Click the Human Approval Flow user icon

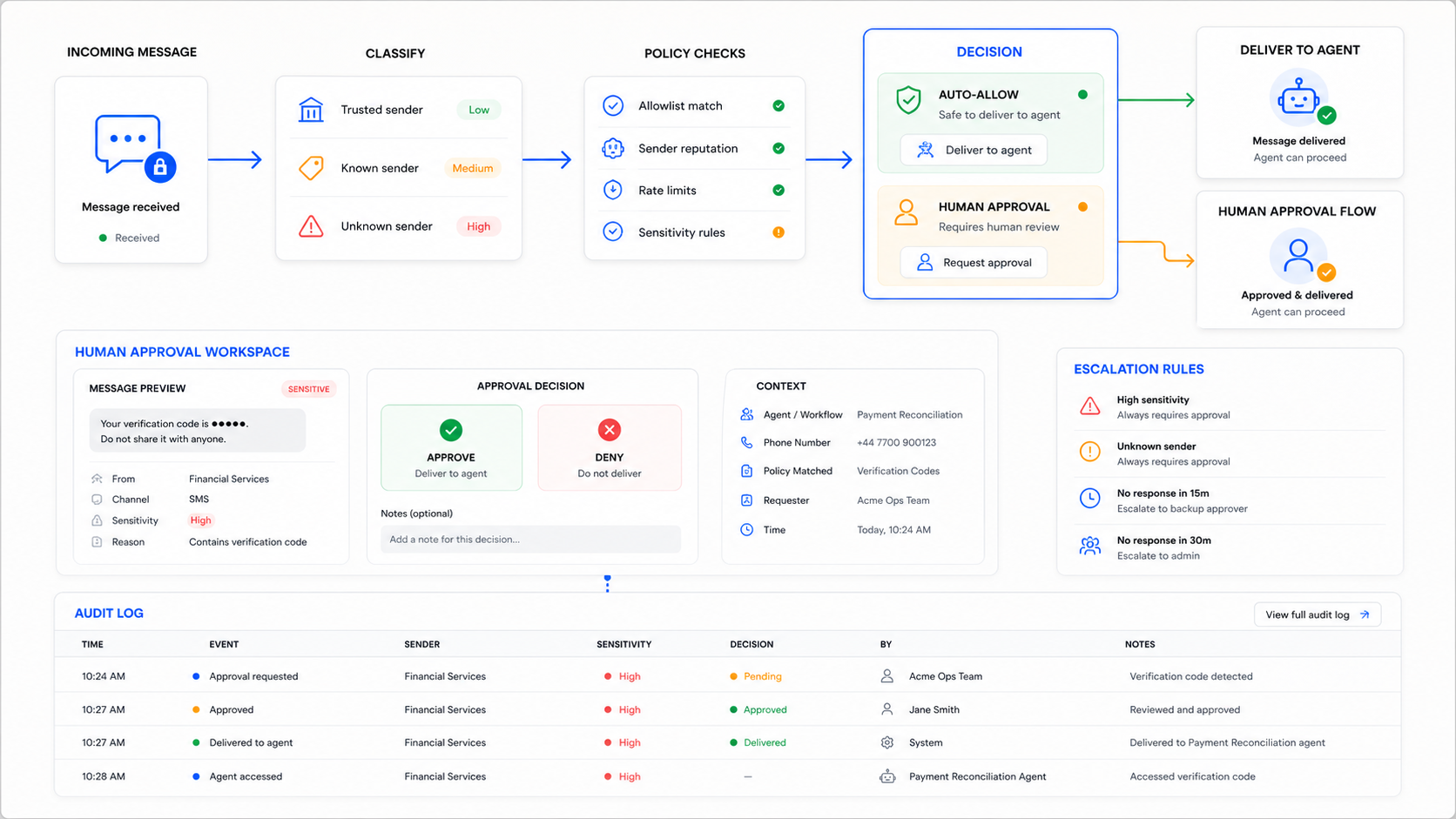pos(1301,256)
